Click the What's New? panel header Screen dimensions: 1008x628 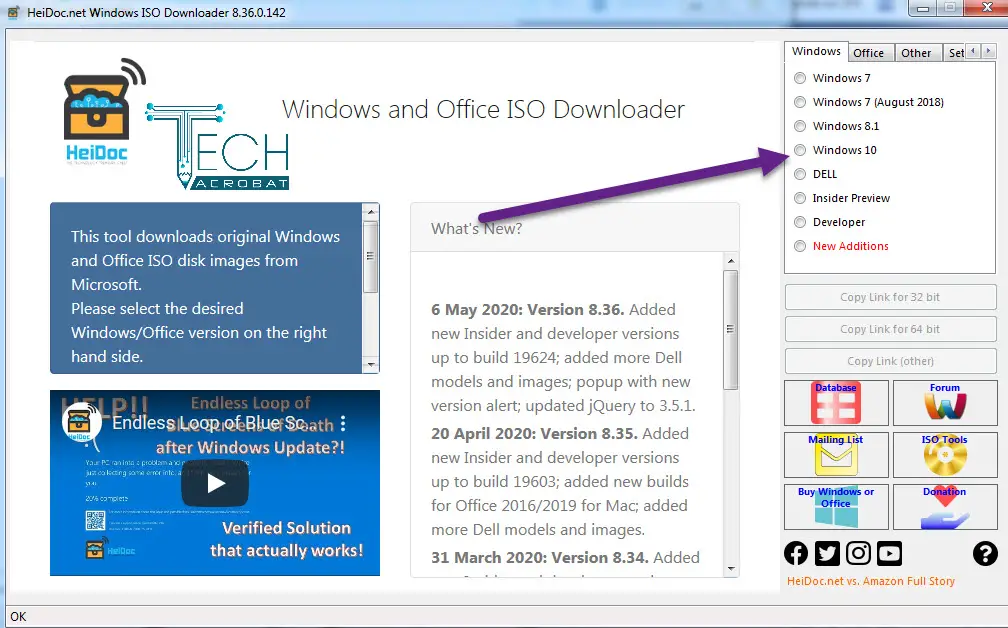pos(575,228)
